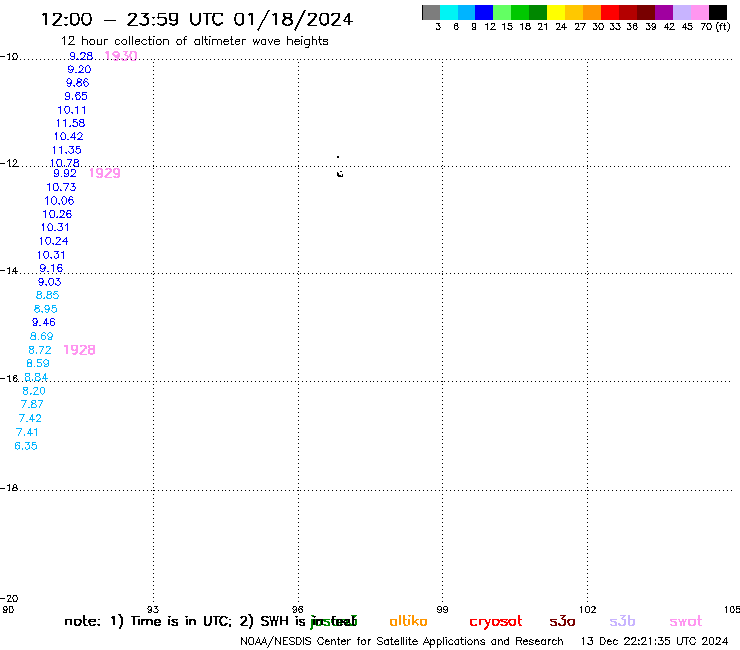This screenshot has width=740, height=650.
Task: Select the lowest reading 6.35
Action: point(26,446)
